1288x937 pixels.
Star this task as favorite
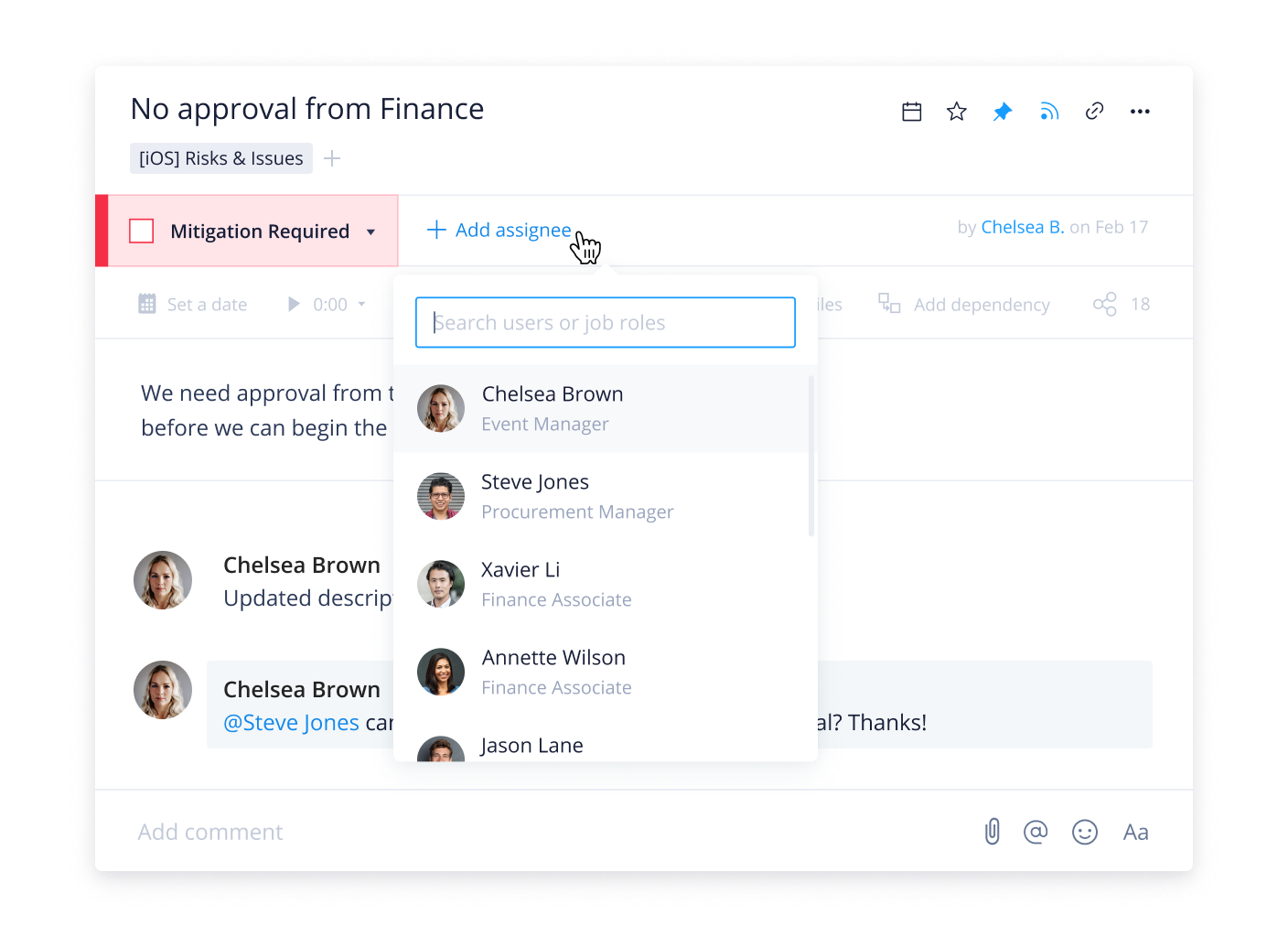tap(957, 112)
